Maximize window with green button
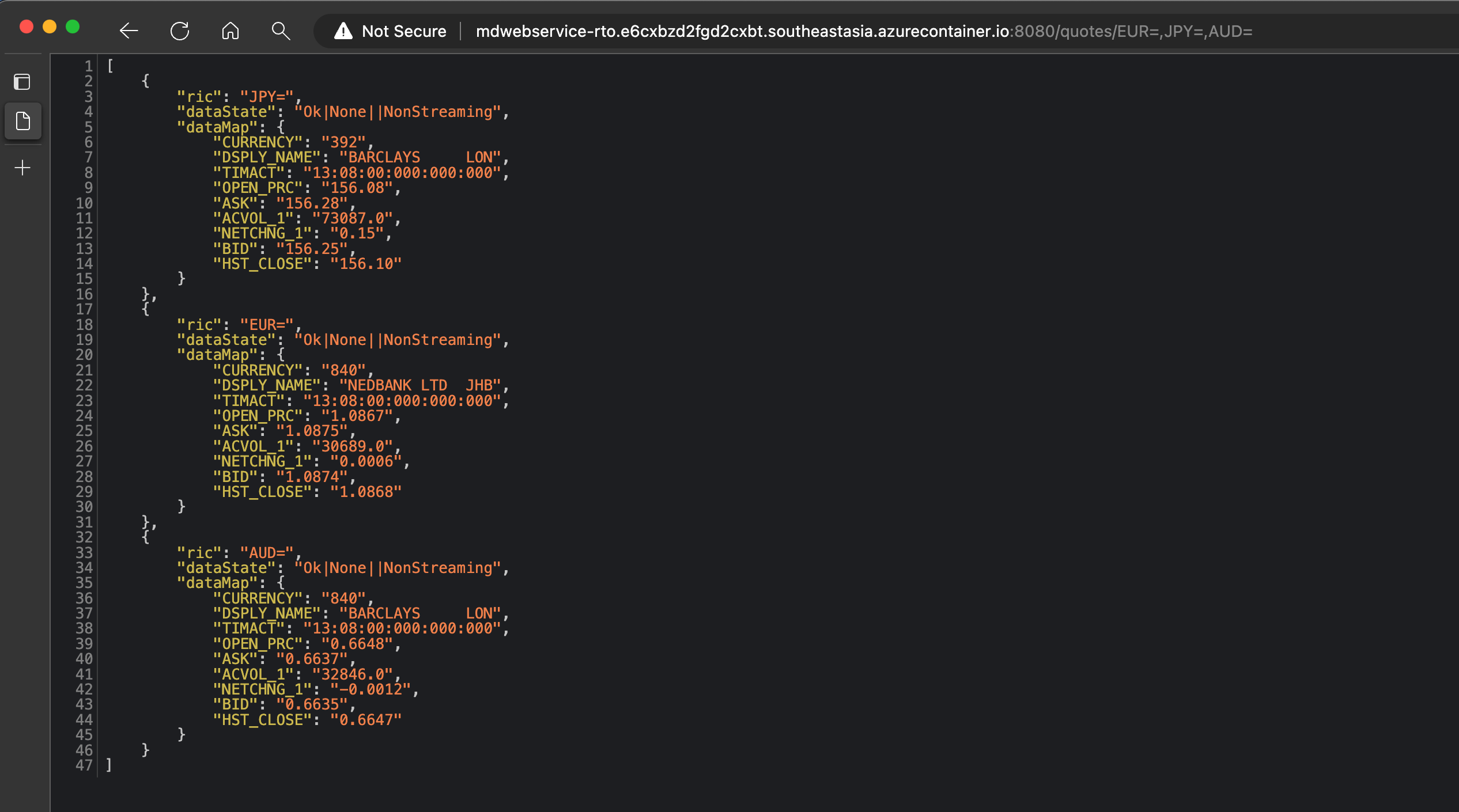 coord(73,26)
